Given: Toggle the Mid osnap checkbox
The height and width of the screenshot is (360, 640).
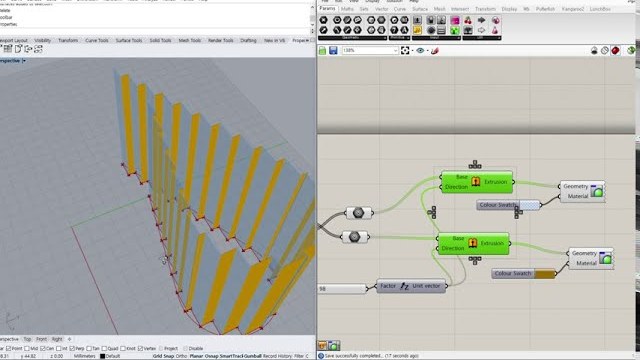Looking at the screenshot, I should (27, 349).
